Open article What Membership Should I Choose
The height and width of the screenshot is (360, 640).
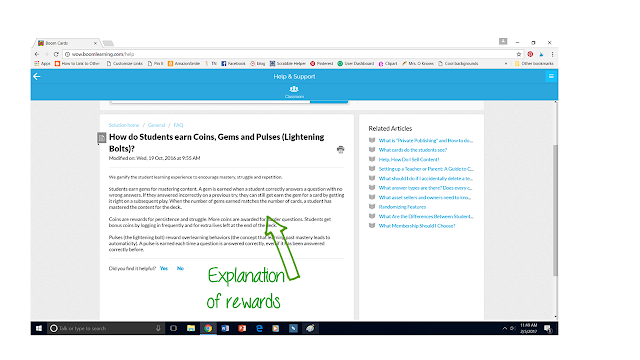(417, 226)
